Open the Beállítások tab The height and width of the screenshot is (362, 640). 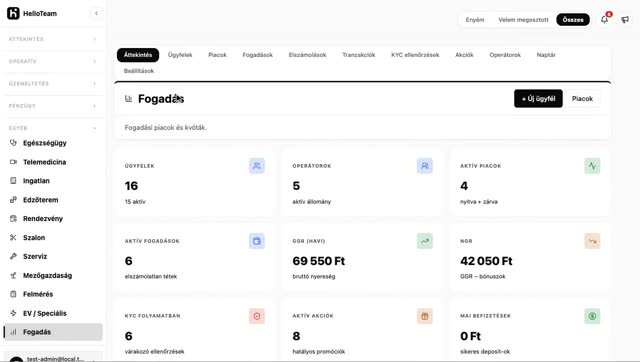click(x=139, y=71)
